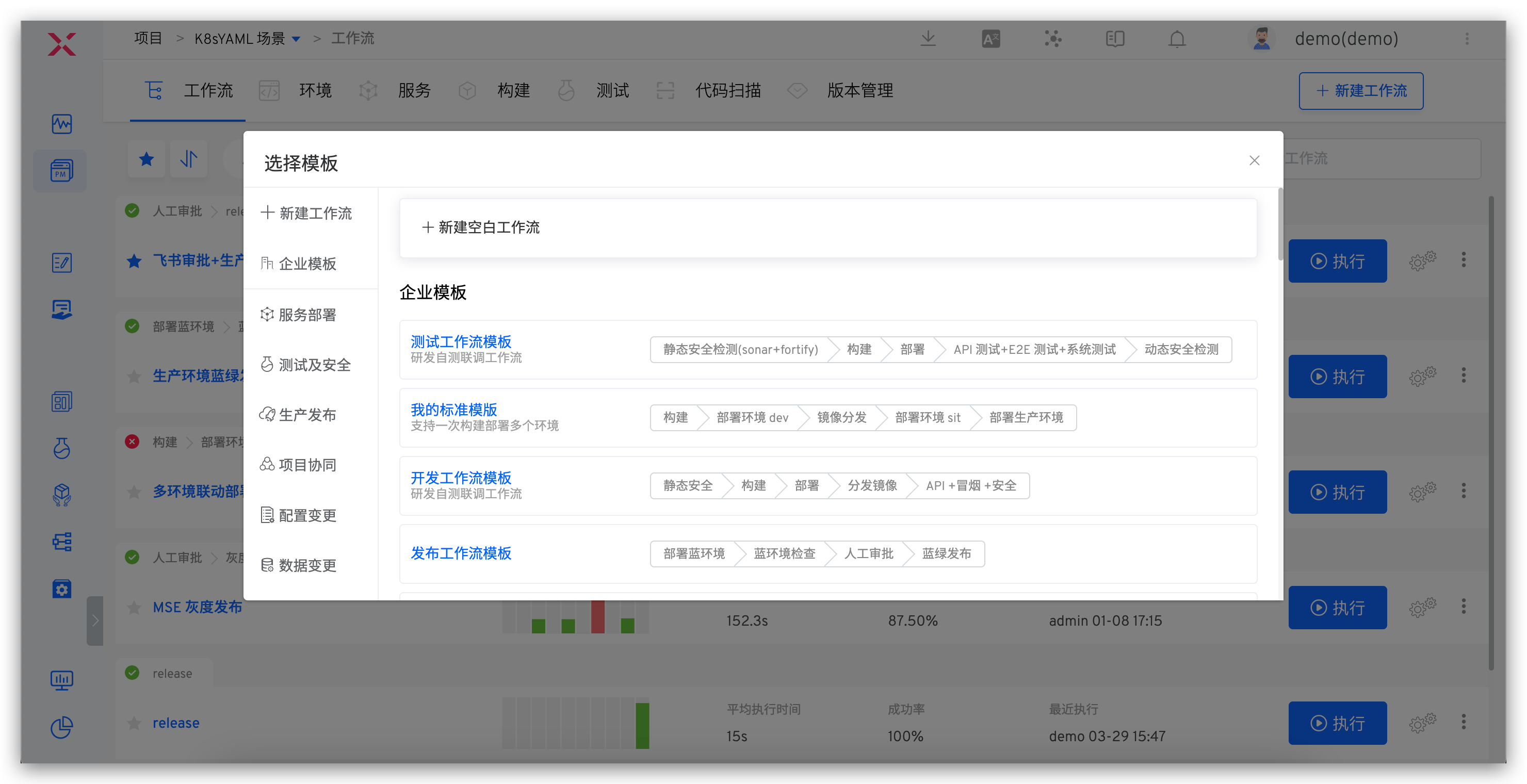Switch to the 版本管理 tab
Viewport: 1527px width, 784px height.
click(x=860, y=90)
